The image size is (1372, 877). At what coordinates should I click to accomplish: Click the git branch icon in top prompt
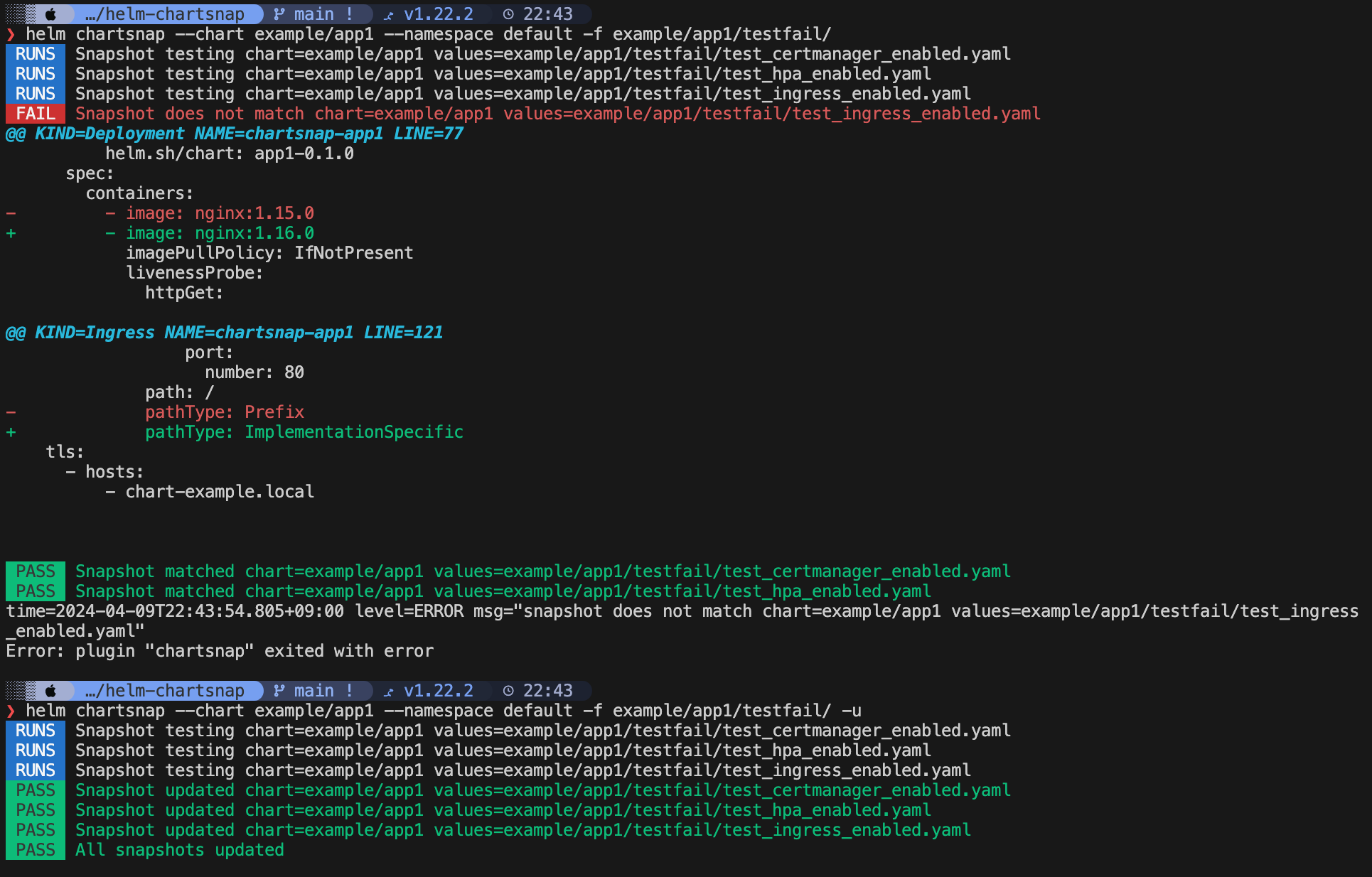[x=279, y=14]
